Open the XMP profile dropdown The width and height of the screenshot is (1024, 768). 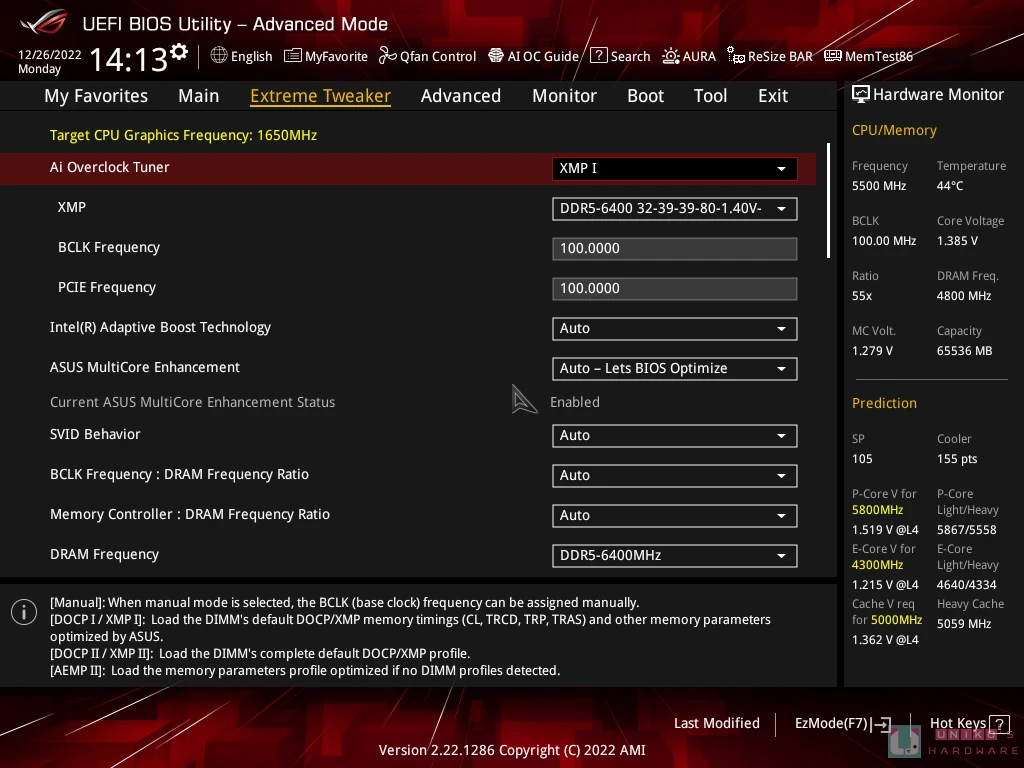coord(674,208)
